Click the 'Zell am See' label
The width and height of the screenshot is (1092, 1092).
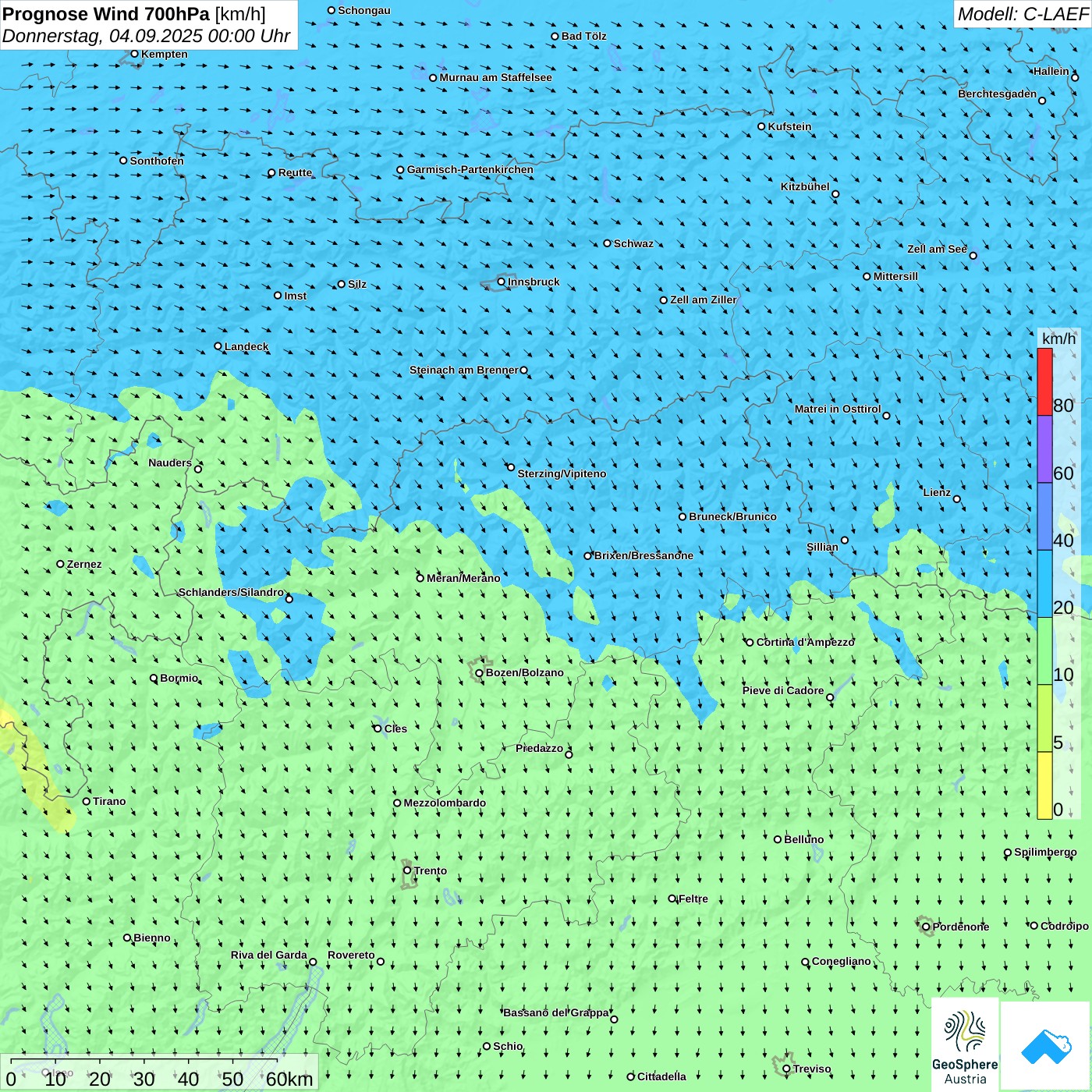pos(937,249)
